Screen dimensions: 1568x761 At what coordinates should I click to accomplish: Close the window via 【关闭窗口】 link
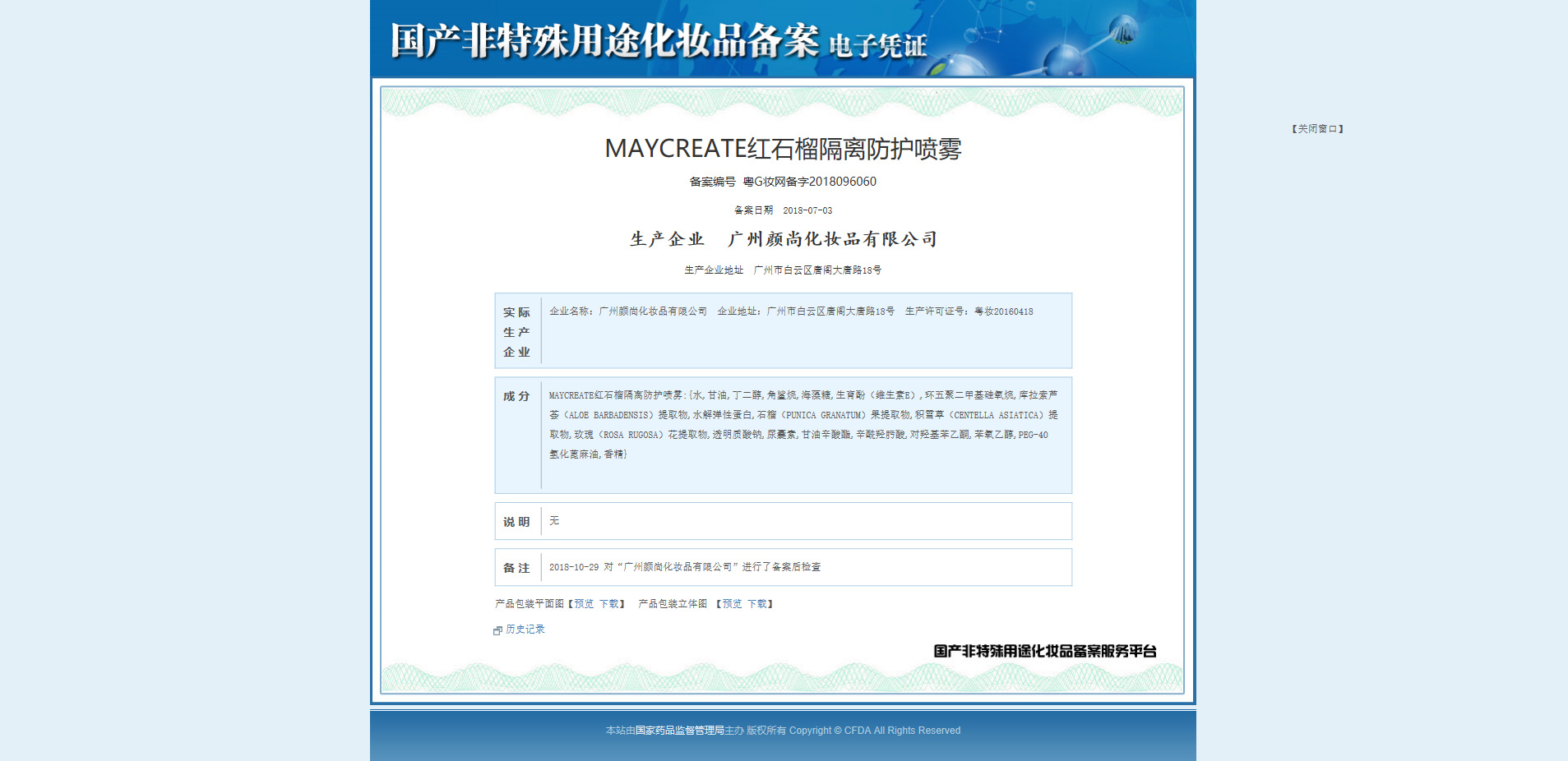coord(1317,129)
